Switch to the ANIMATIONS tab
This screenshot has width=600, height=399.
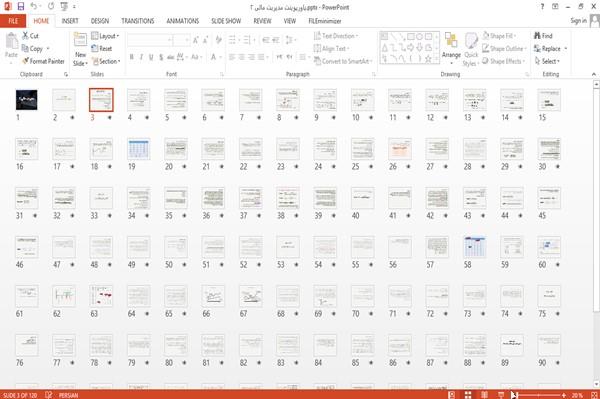(183, 21)
